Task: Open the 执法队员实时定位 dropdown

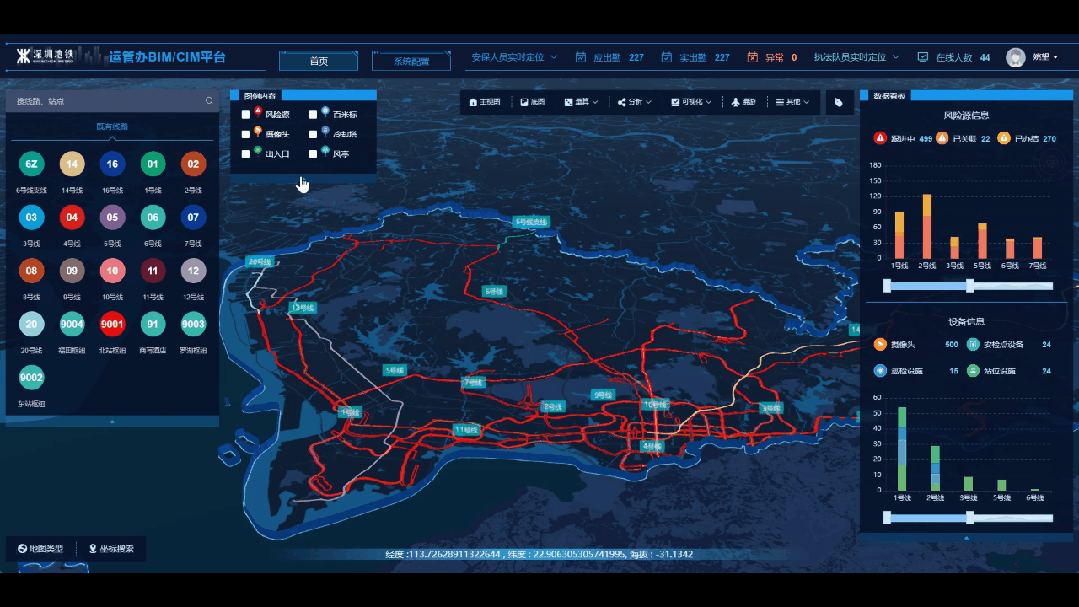Action: 856,57
